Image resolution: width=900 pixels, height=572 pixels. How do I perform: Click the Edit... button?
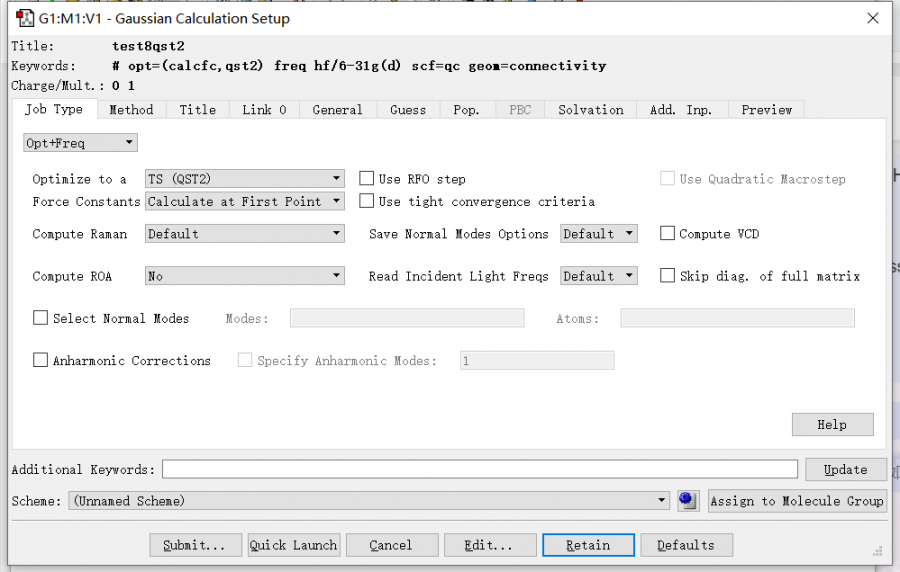coord(490,545)
